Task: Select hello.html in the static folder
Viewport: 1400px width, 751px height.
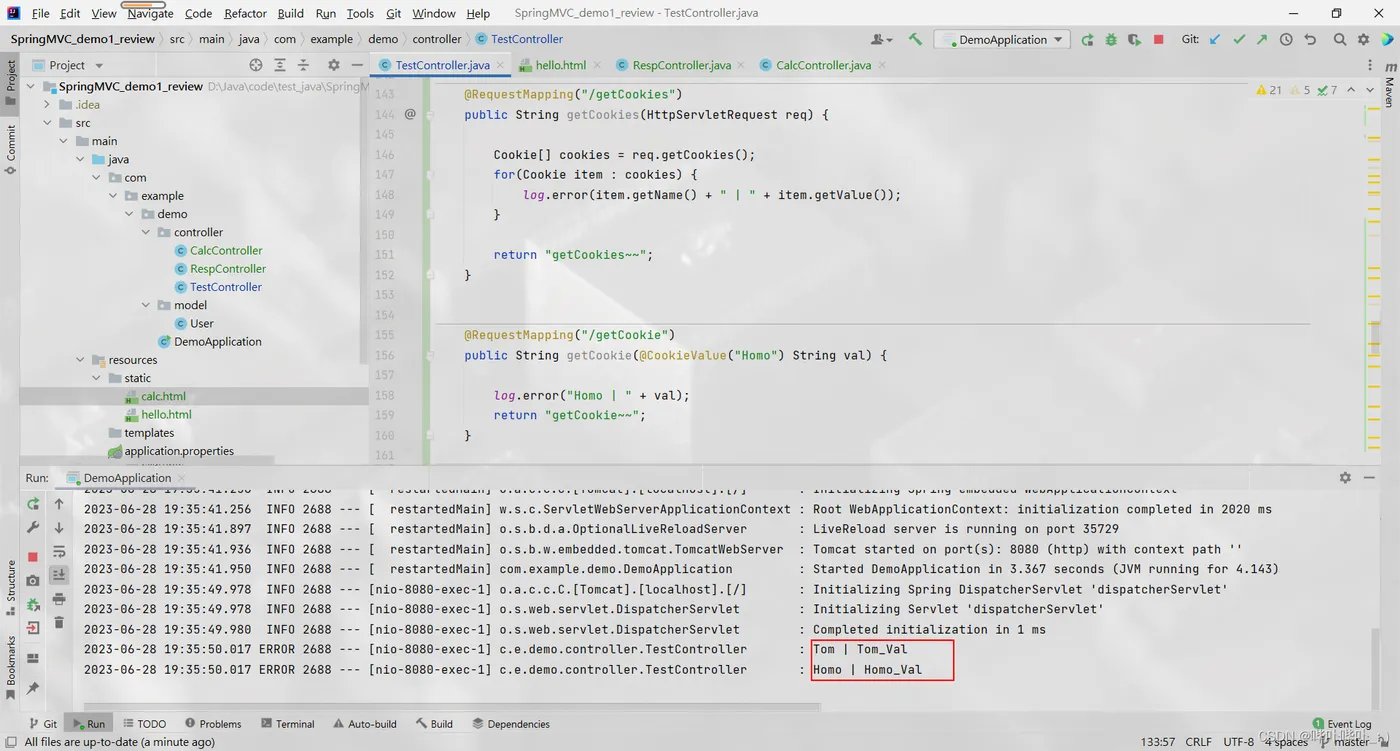Action: 166,414
